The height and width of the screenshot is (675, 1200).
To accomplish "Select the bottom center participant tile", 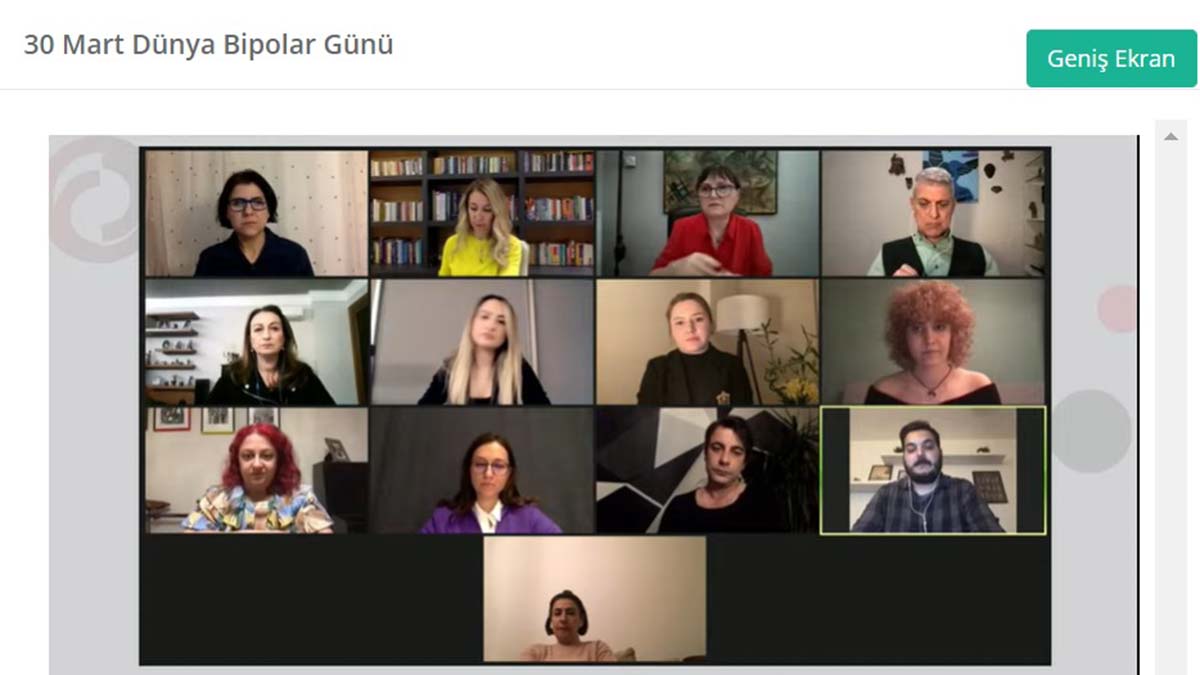I will tap(595, 599).
